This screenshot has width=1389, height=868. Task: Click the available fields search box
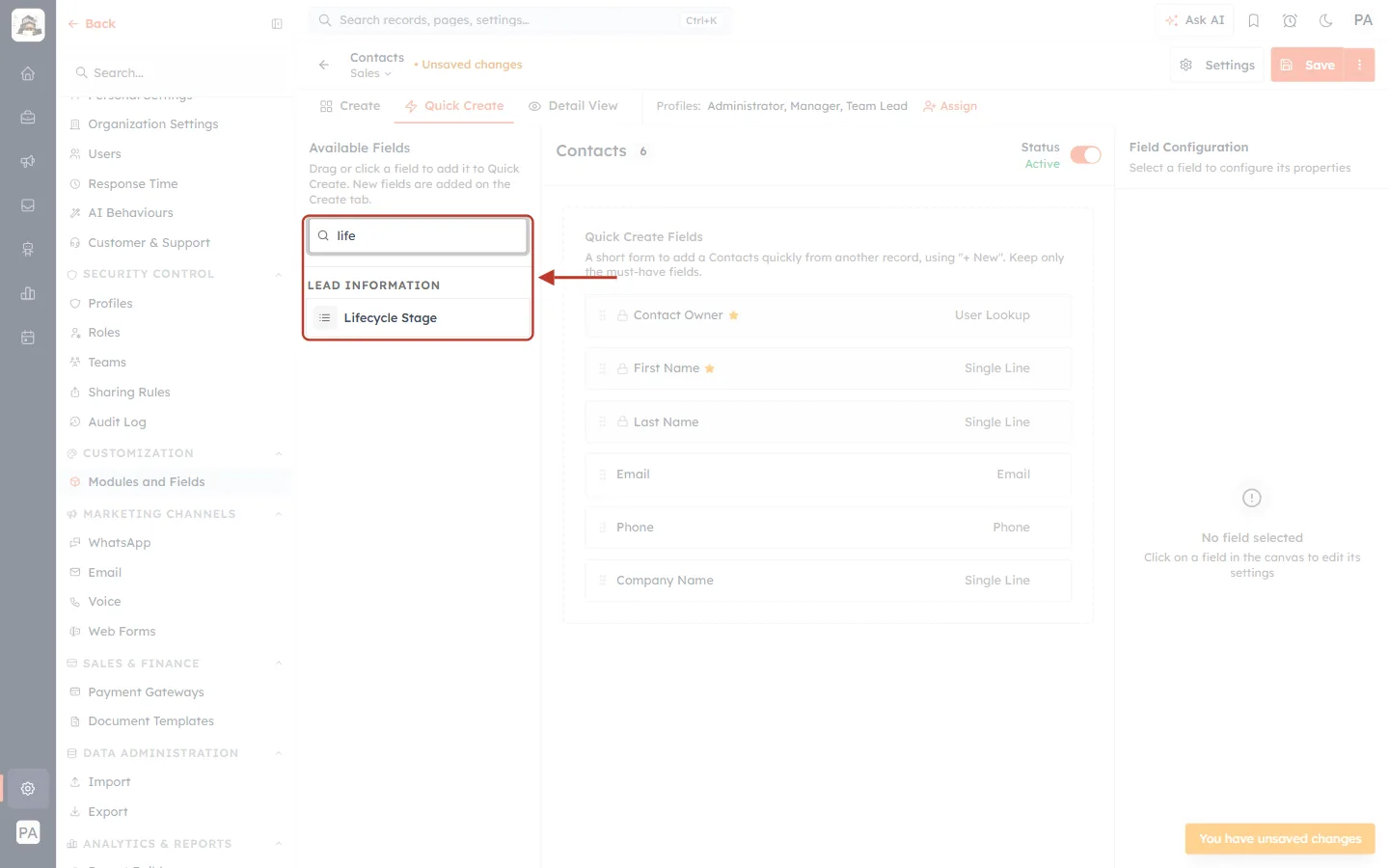(419, 235)
